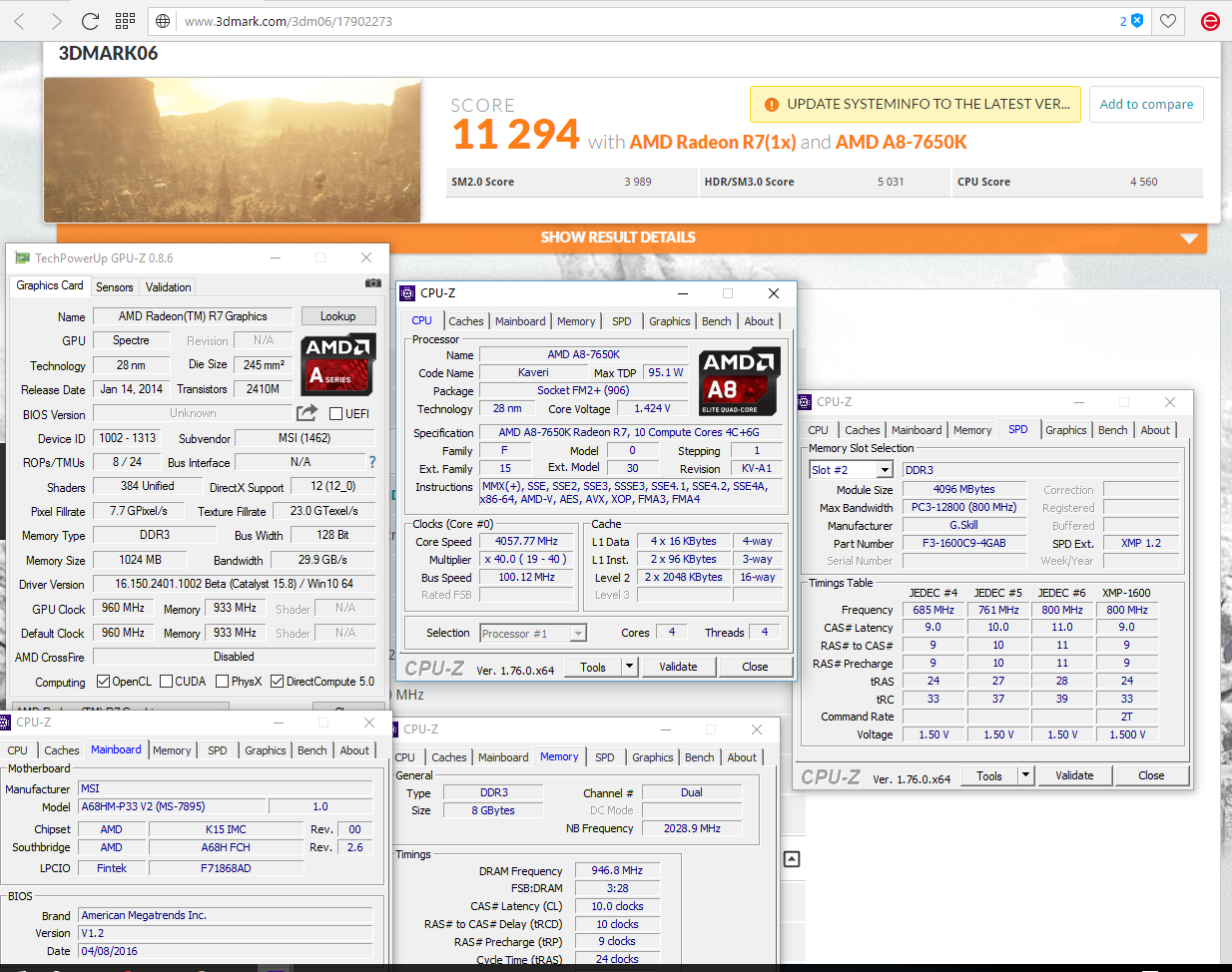Image resolution: width=1232 pixels, height=972 pixels.
Task: Click the Lookup button in GPU-Z
Action: click(337, 316)
